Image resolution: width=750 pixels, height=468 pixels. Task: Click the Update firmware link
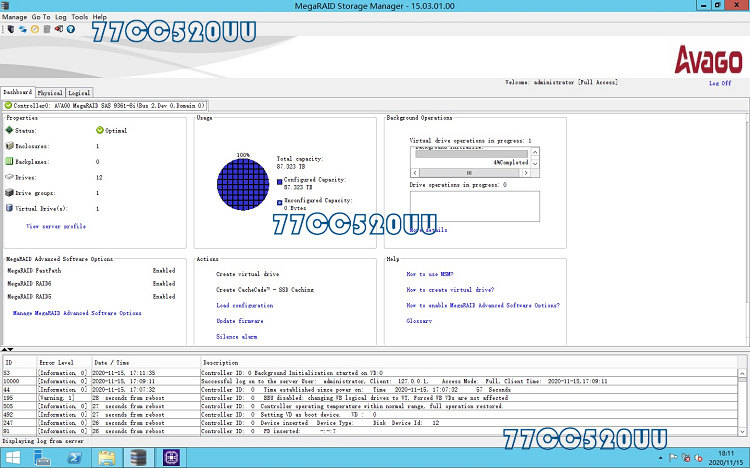(240, 321)
